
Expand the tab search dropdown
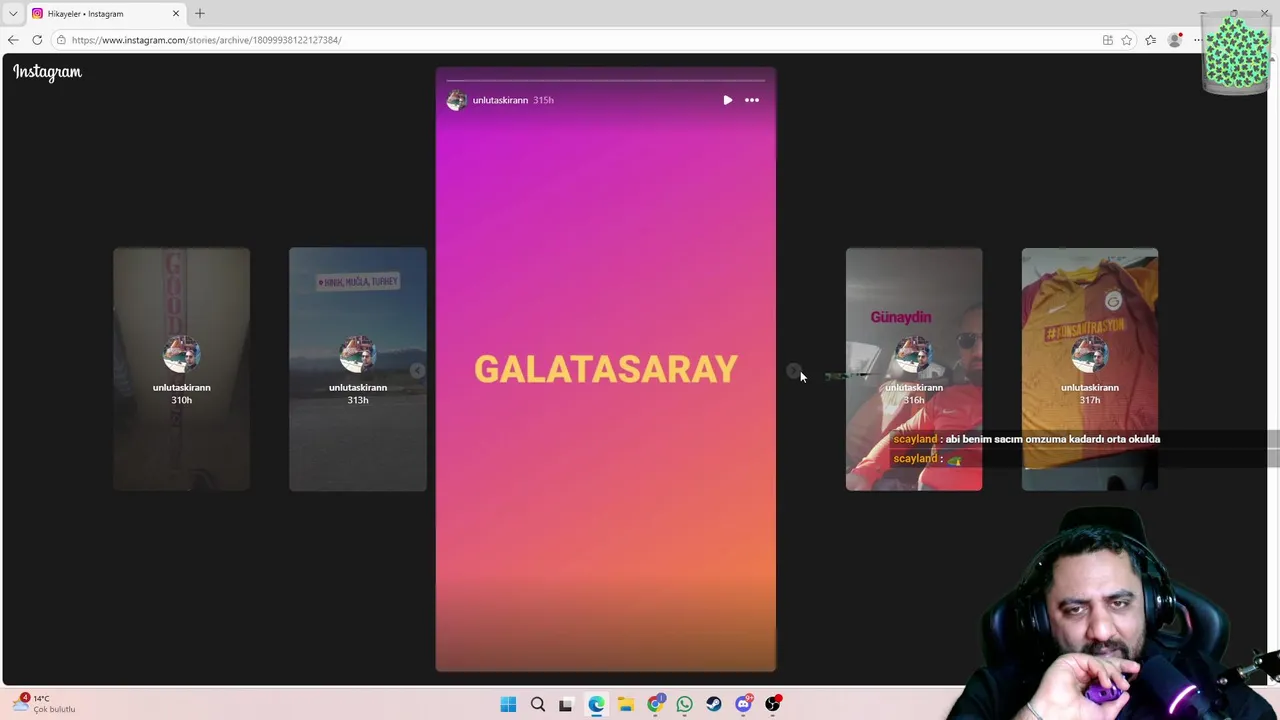point(13,13)
